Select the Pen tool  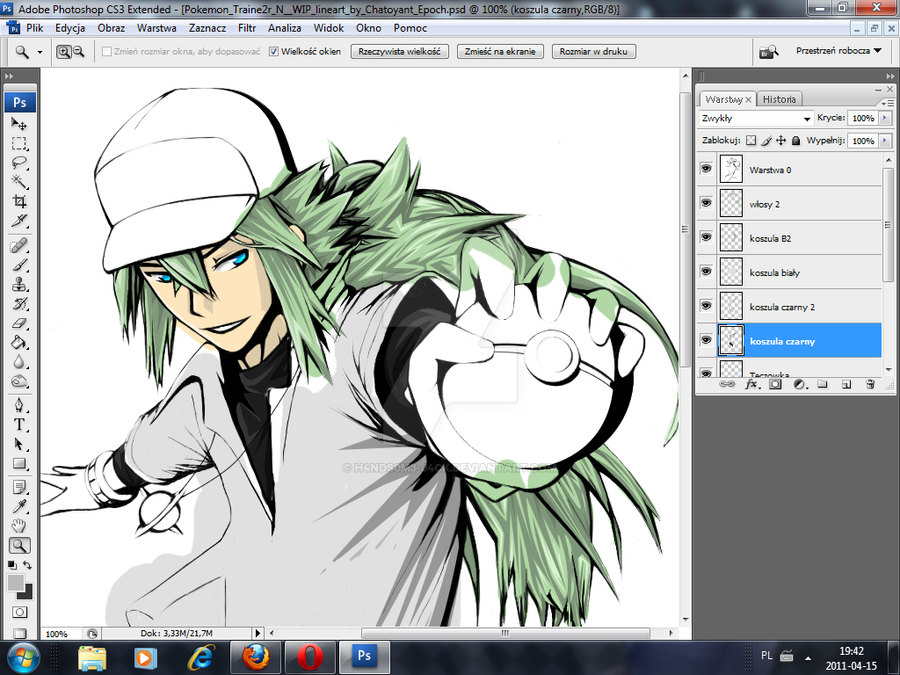click(x=19, y=406)
